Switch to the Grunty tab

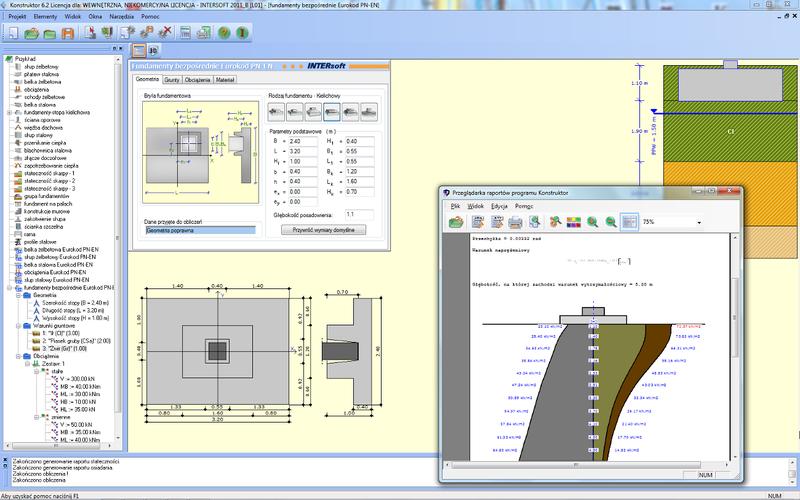(171, 79)
